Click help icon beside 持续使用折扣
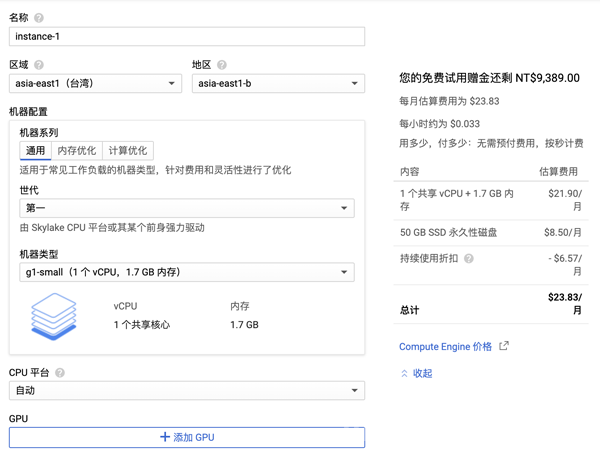 point(469,259)
